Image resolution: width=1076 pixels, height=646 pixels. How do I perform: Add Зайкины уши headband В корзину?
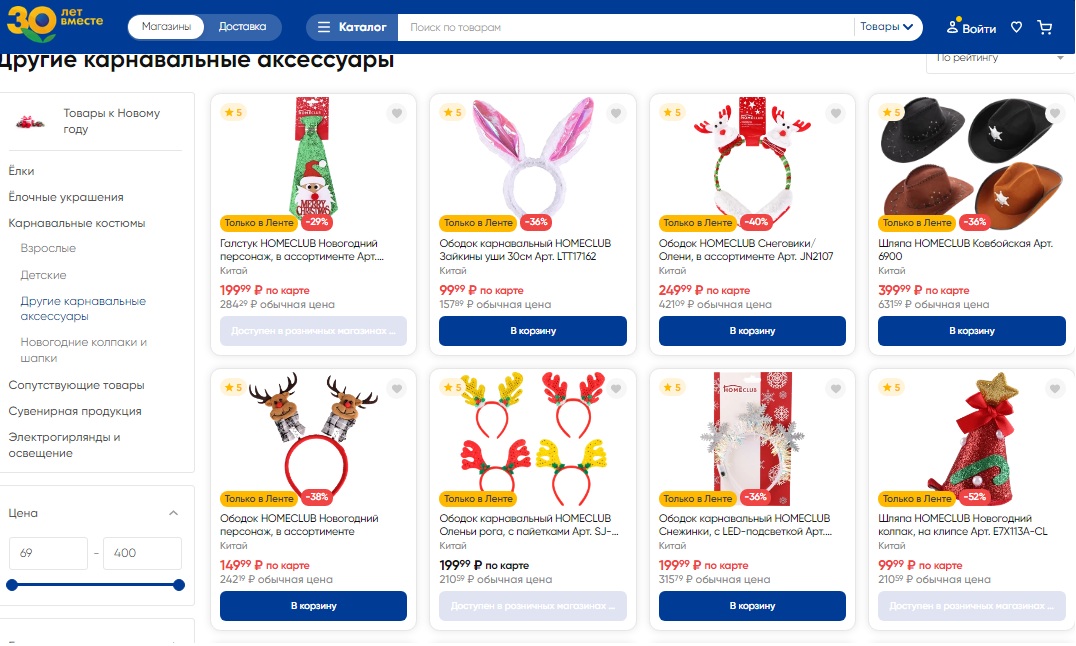coord(533,331)
